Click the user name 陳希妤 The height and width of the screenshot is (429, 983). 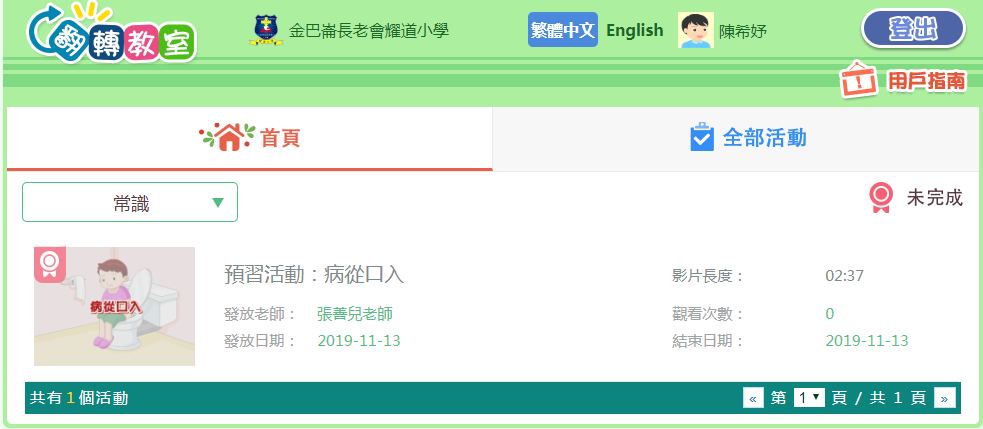click(743, 31)
